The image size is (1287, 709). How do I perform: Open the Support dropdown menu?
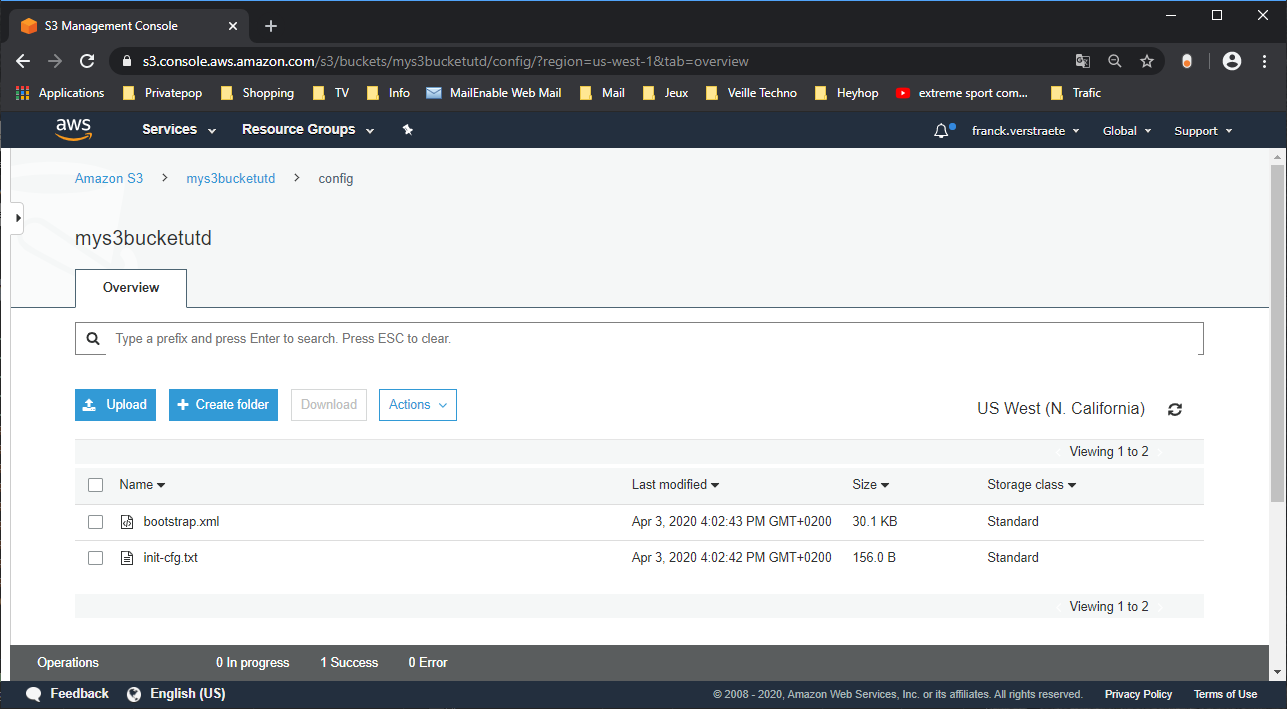tap(1203, 131)
